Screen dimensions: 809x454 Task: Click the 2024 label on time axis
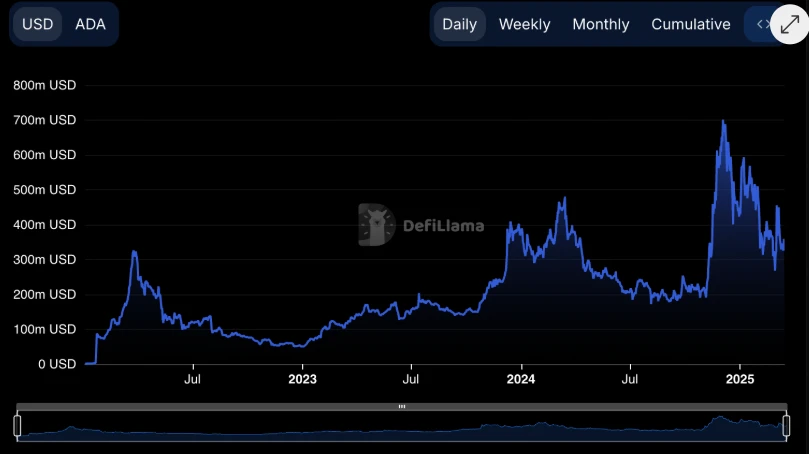[x=521, y=380]
